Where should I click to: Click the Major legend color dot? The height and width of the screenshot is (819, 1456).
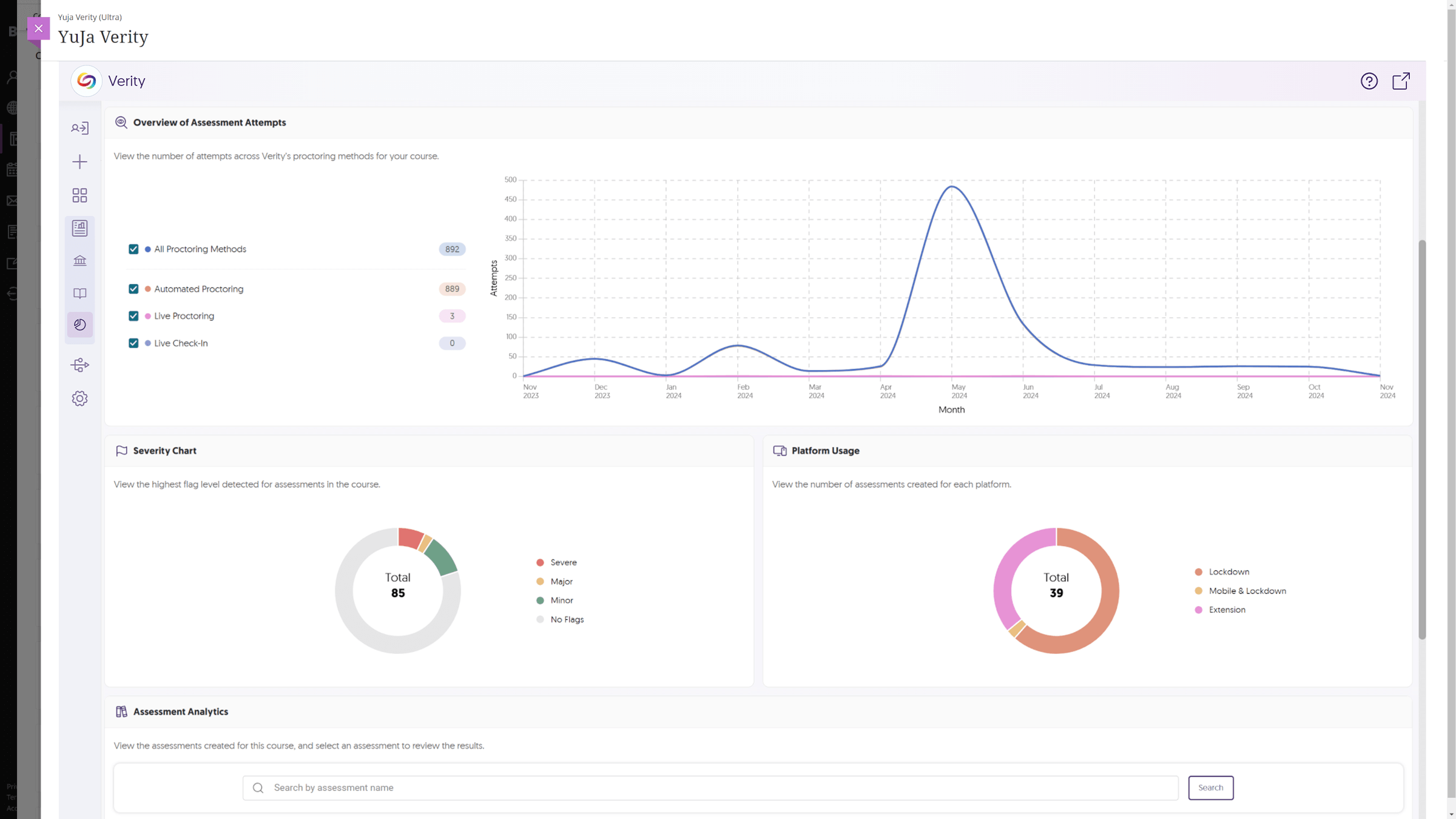click(x=540, y=581)
